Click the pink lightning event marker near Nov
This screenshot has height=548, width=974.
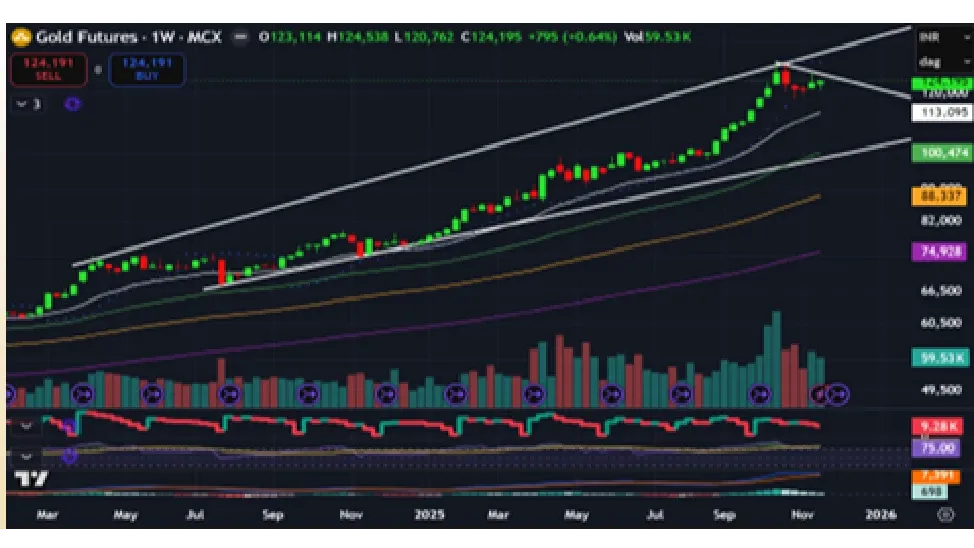(x=819, y=394)
